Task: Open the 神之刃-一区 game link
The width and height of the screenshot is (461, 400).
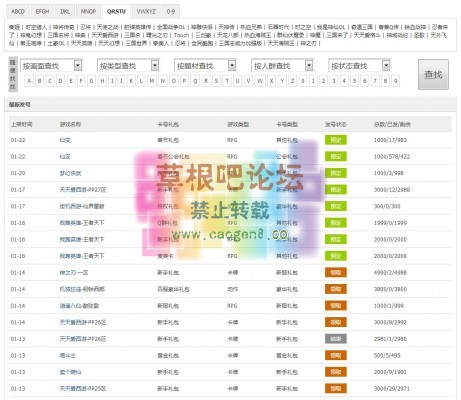Action: [74, 273]
